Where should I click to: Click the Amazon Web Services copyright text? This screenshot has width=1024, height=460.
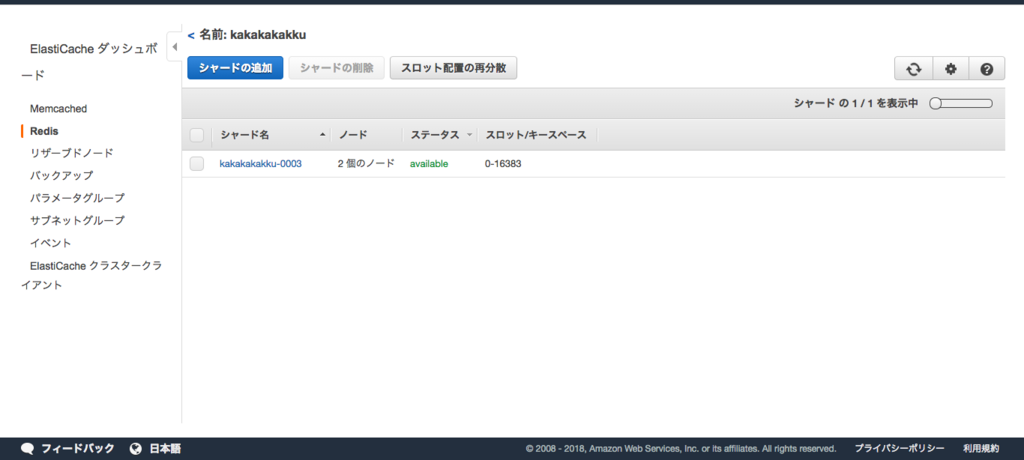tap(680, 449)
